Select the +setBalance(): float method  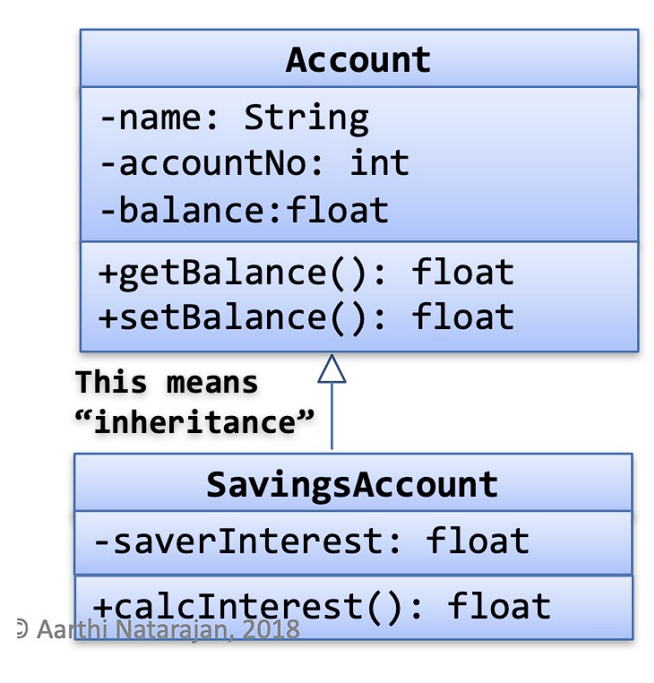306,317
